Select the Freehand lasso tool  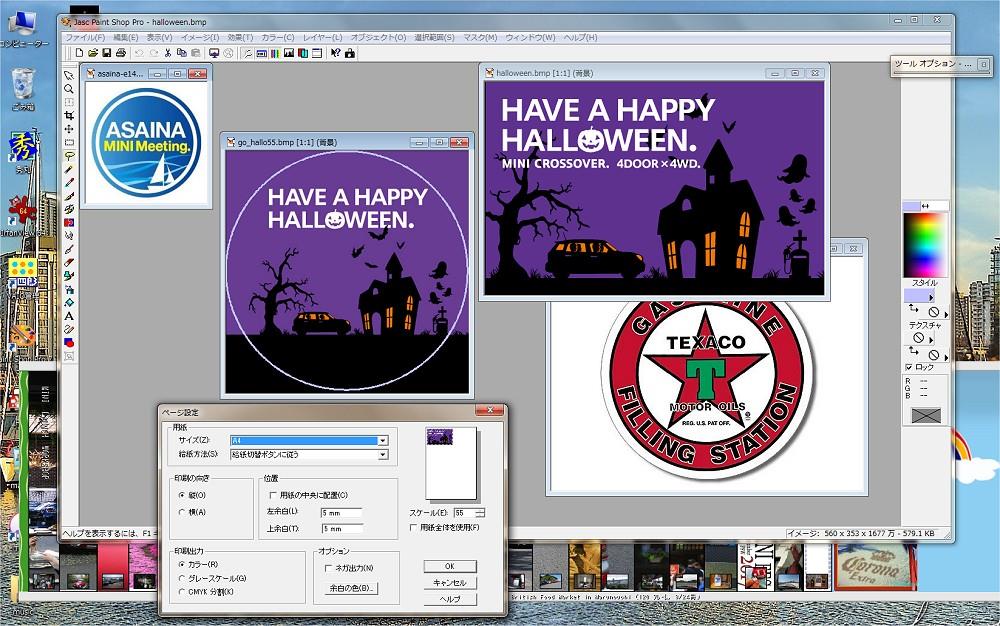click(x=69, y=156)
